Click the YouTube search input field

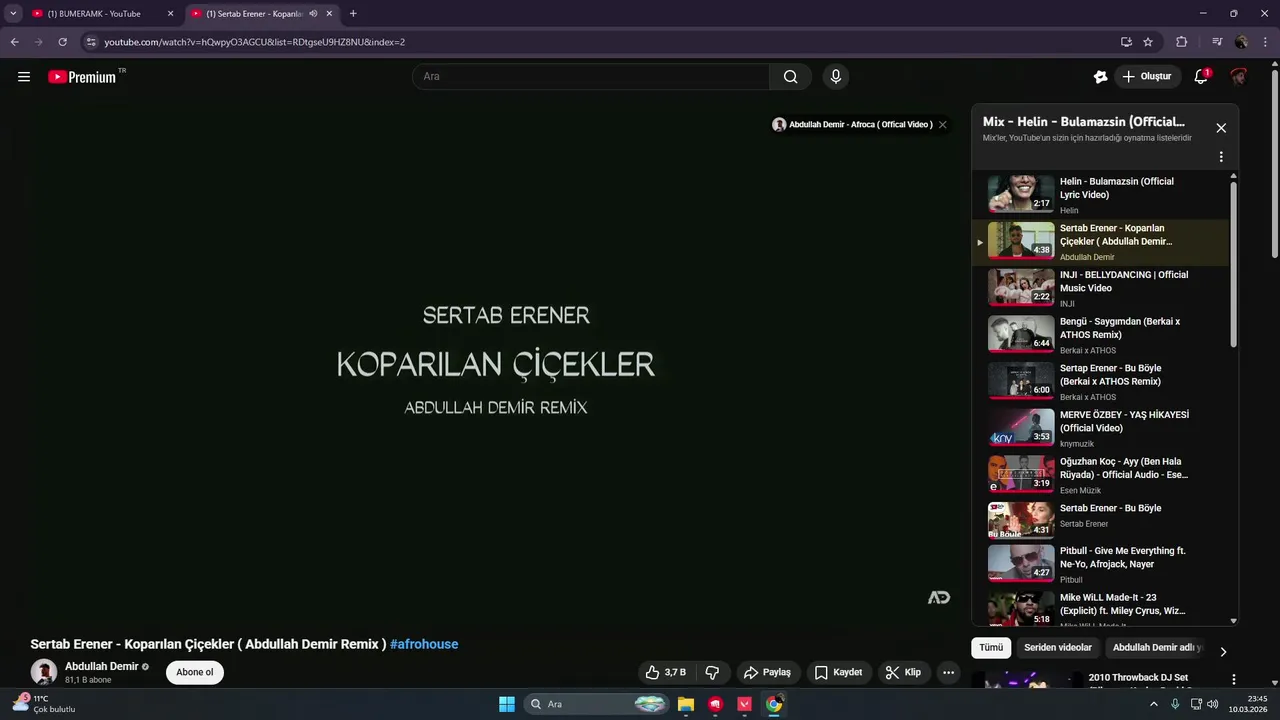(x=590, y=77)
